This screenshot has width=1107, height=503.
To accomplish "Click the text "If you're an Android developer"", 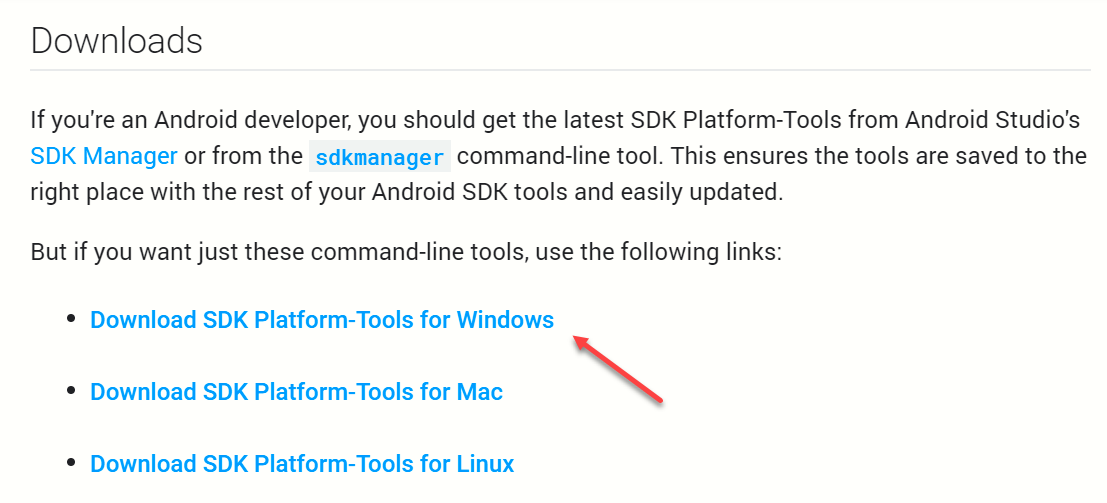I will (x=189, y=120).
